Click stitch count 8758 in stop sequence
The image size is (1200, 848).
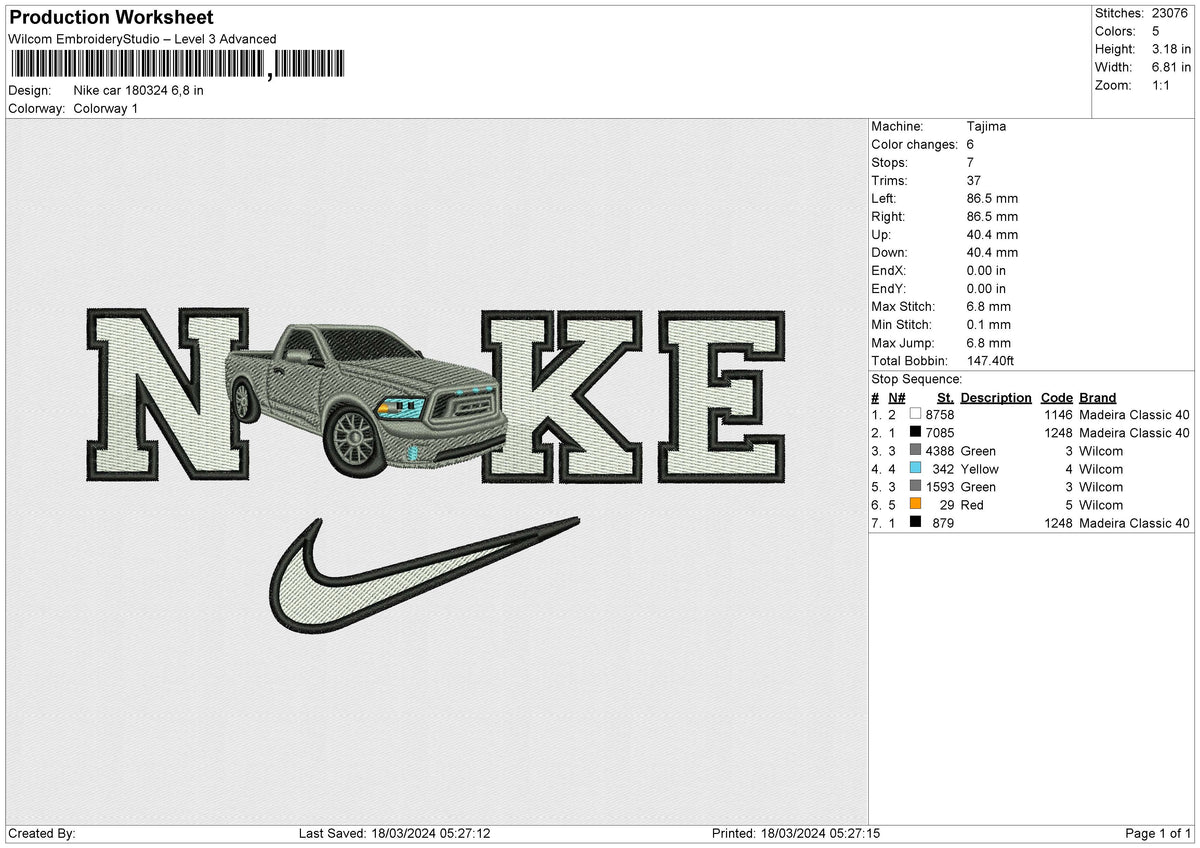(x=940, y=415)
